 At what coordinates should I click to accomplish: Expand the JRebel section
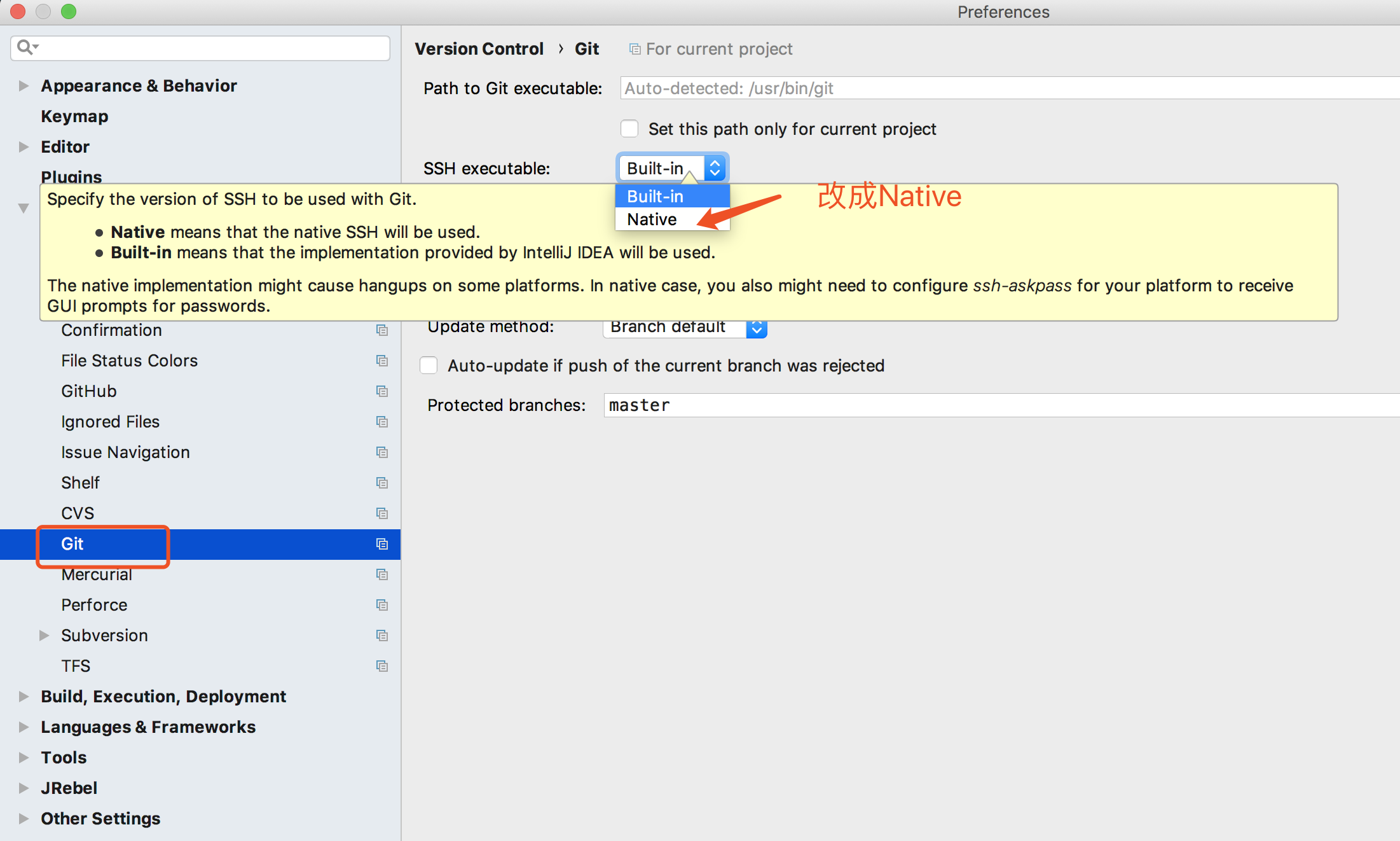(x=24, y=788)
